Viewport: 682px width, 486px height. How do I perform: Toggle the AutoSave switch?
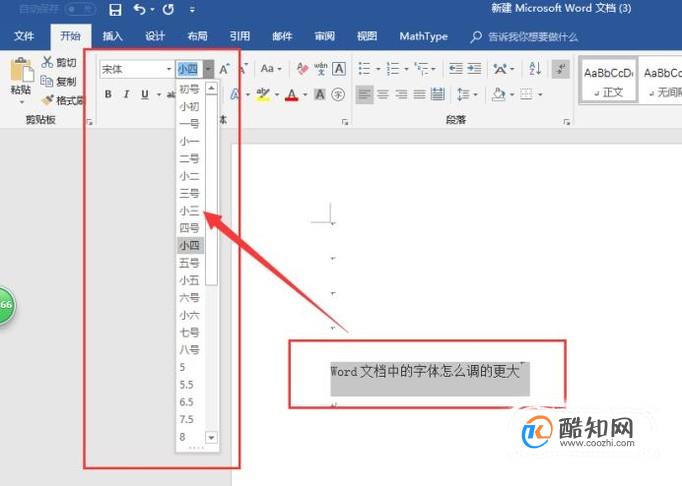click(x=80, y=9)
